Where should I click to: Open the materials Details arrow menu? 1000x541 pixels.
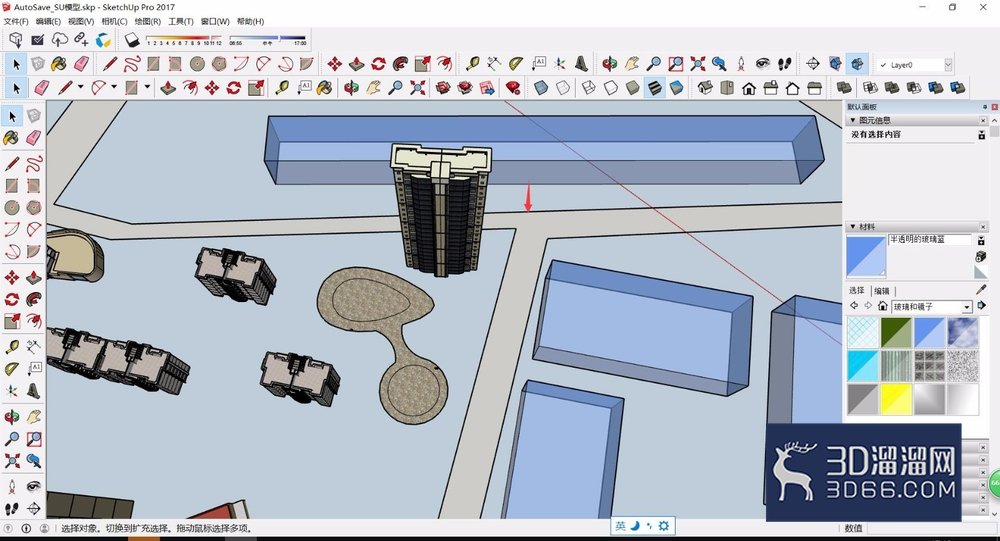tap(982, 306)
